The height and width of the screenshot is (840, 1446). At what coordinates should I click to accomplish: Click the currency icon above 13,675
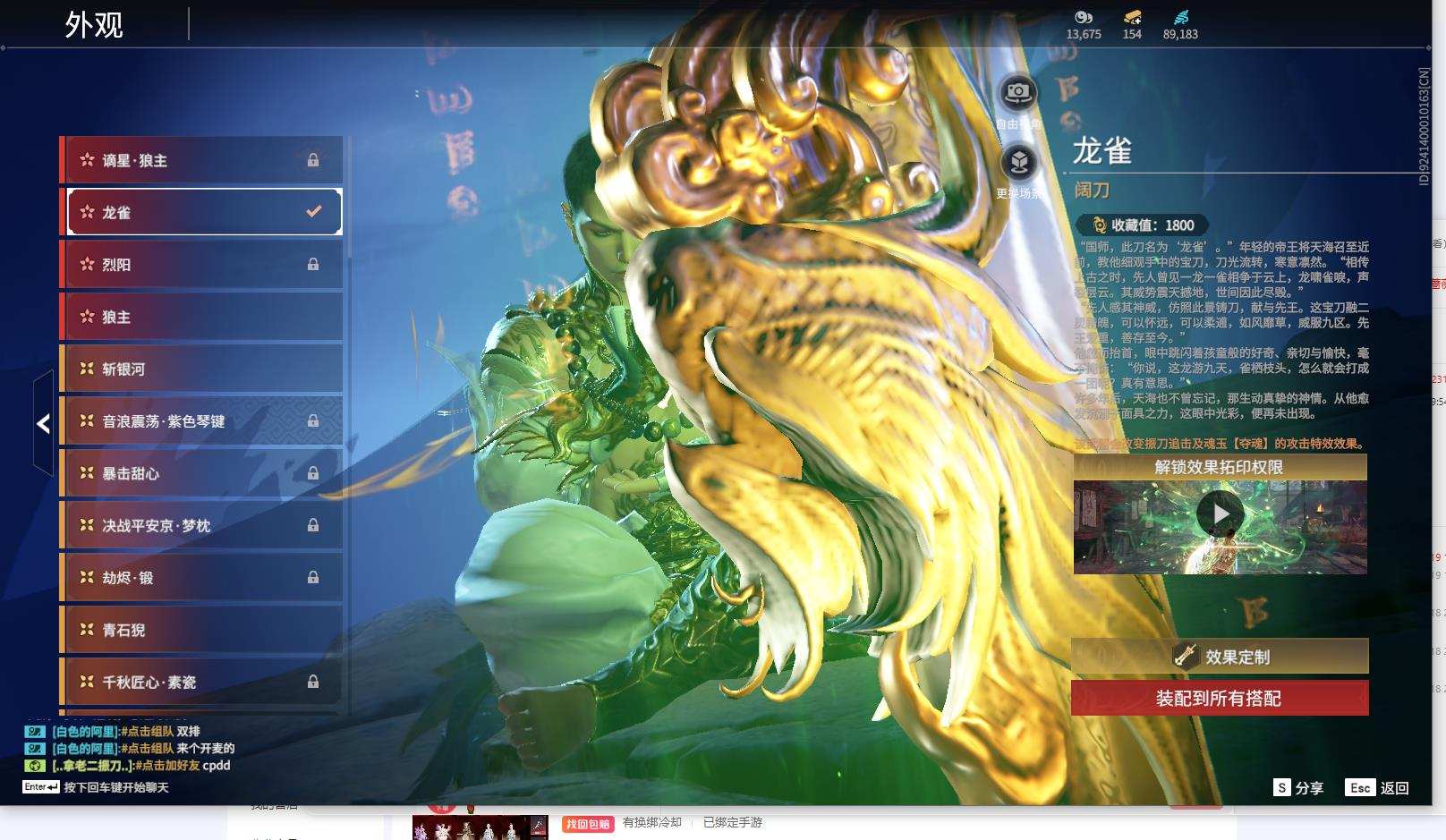(x=1084, y=17)
